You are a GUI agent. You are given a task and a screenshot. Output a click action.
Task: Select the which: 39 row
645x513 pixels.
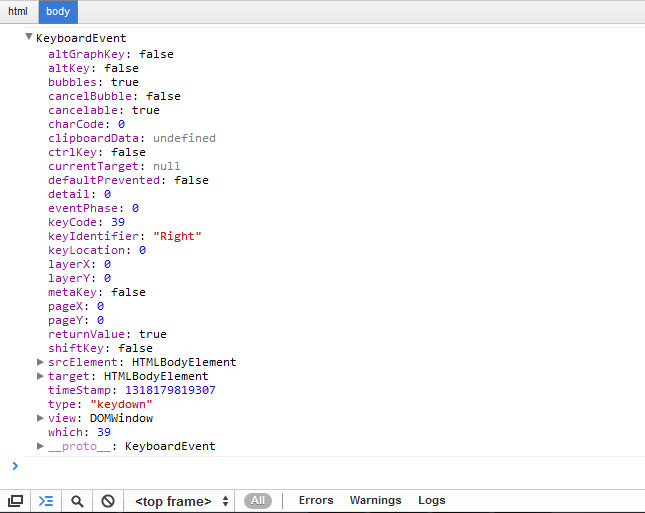(x=79, y=432)
